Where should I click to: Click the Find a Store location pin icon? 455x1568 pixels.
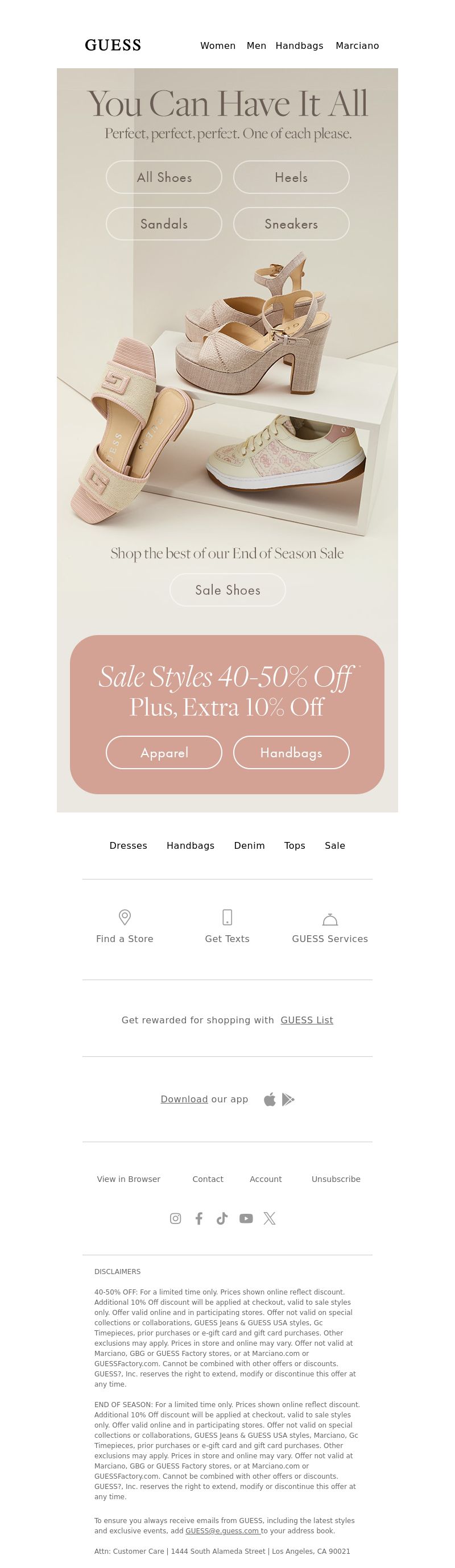tap(124, 916)
